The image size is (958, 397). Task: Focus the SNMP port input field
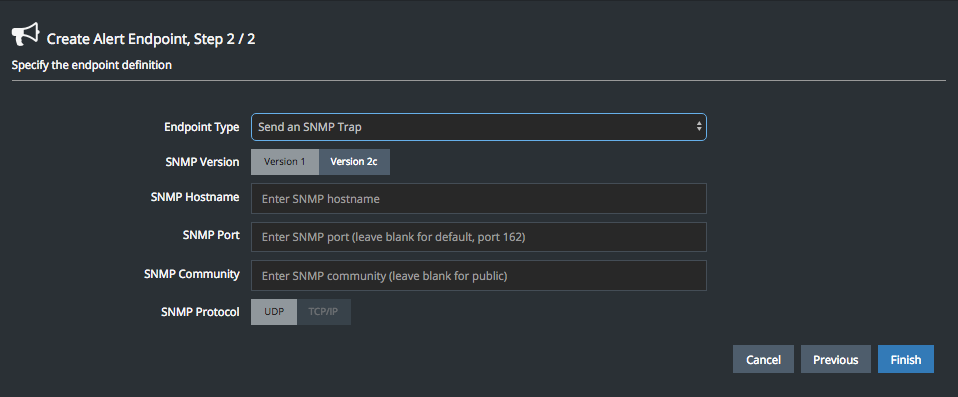[x=478, y=237]
